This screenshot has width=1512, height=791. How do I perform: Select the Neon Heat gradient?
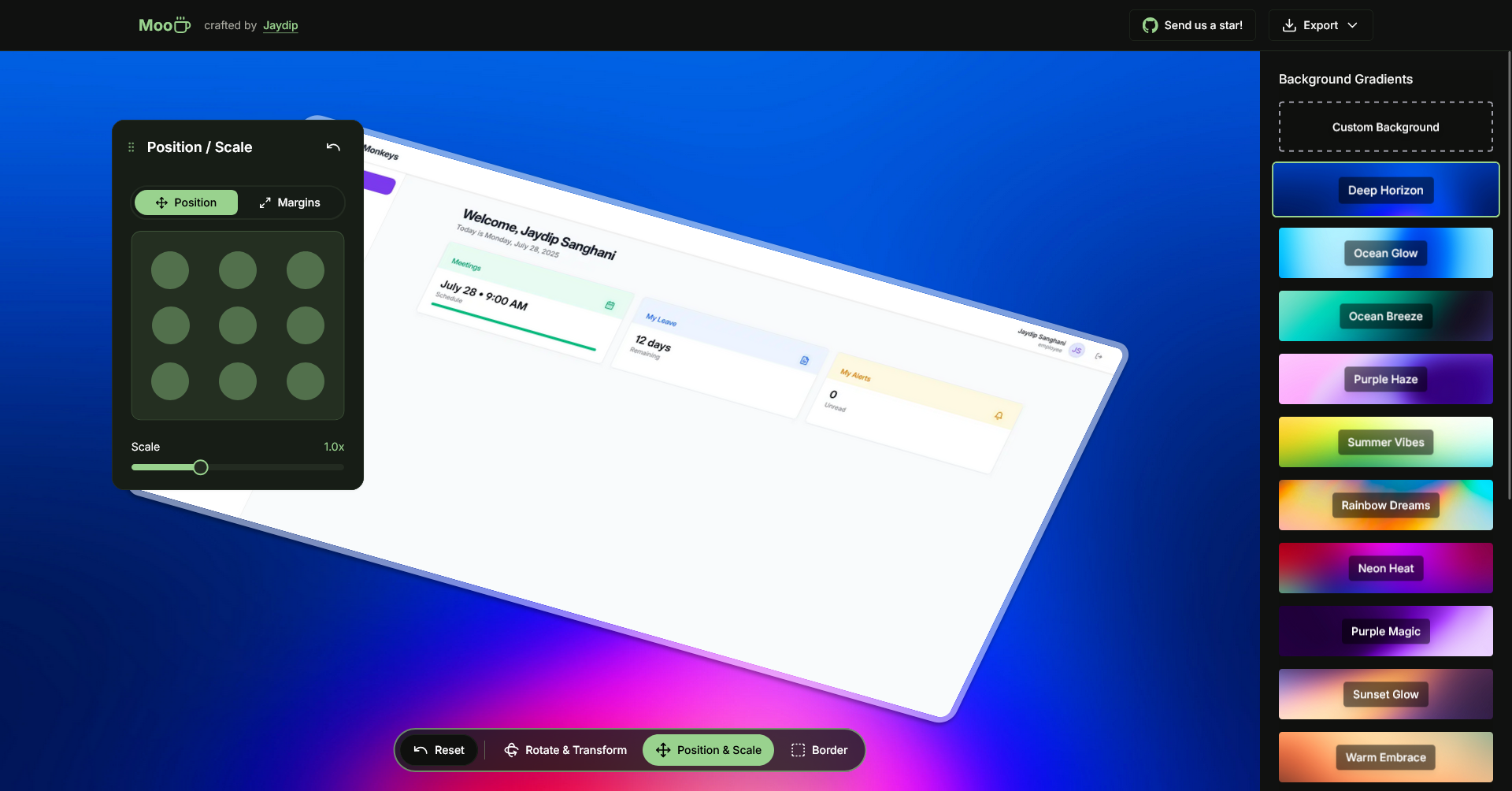1385,568
